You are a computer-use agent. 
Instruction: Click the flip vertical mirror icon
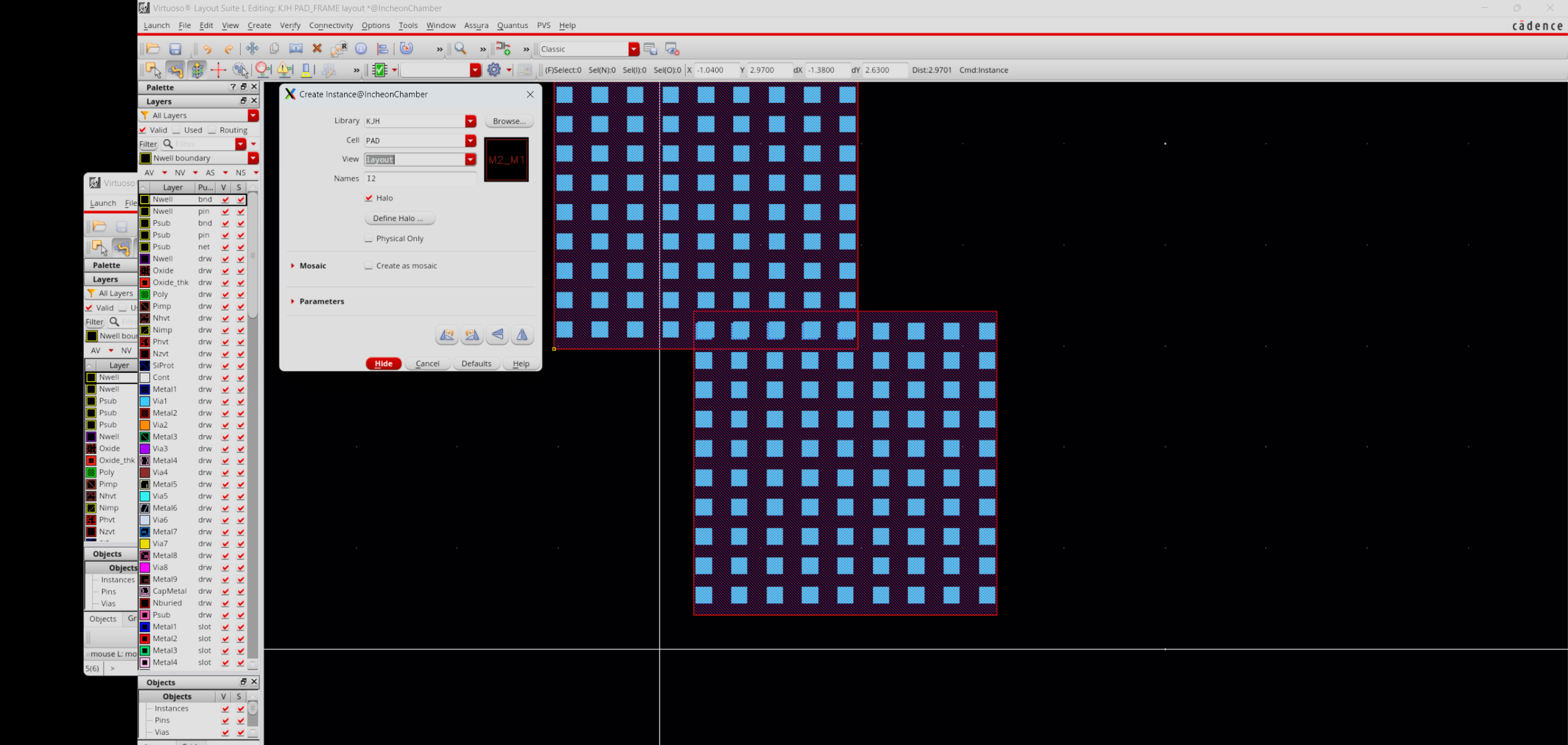497,334
